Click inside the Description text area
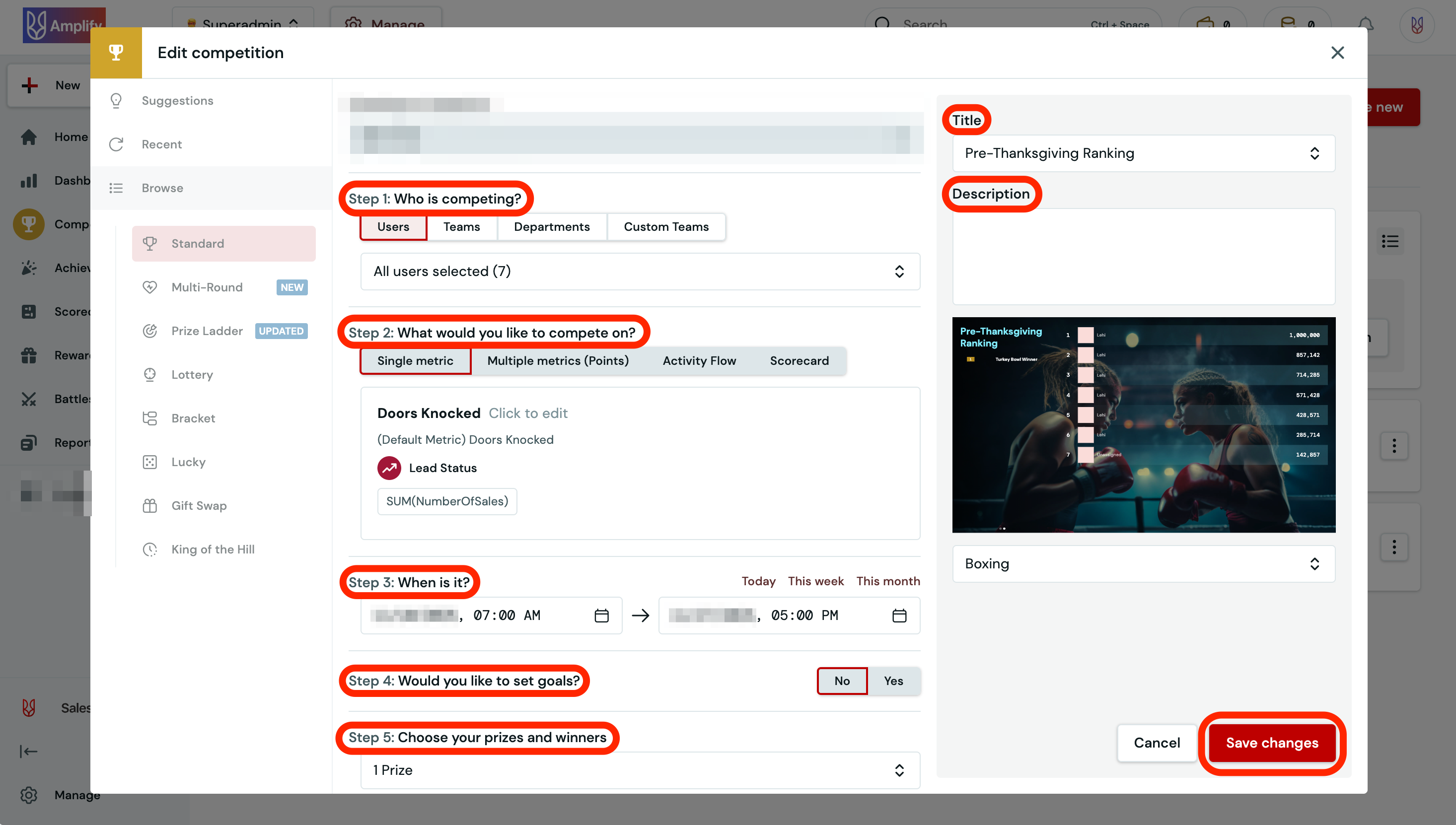This screenshot has height=825, width=1456. coord(1143,256)
